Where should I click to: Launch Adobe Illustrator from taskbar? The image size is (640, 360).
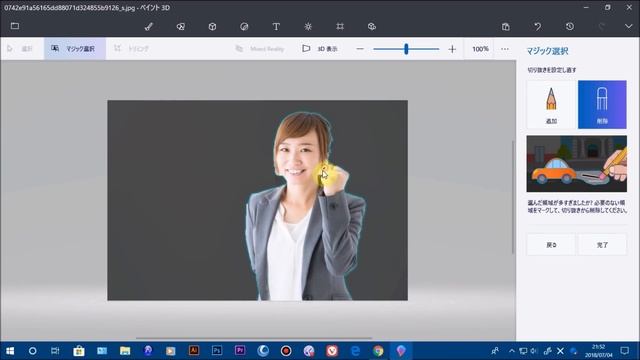pyautogui.click(x=194, y=351)
